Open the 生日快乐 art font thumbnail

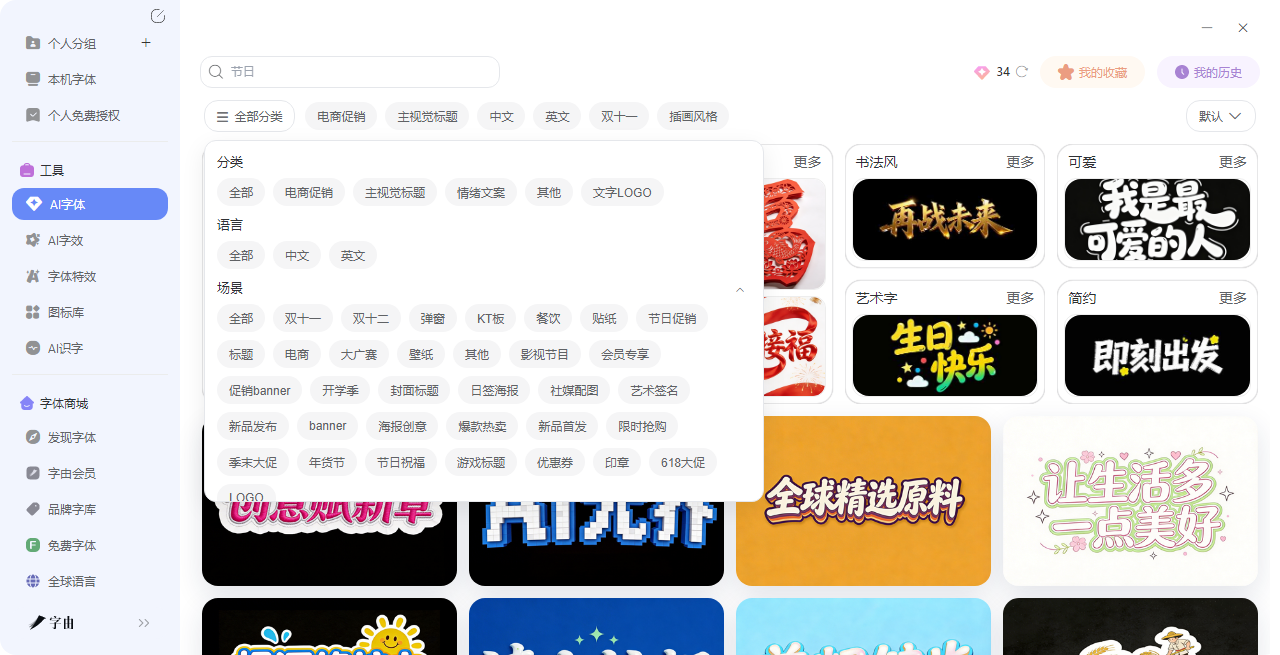[944, 355]
